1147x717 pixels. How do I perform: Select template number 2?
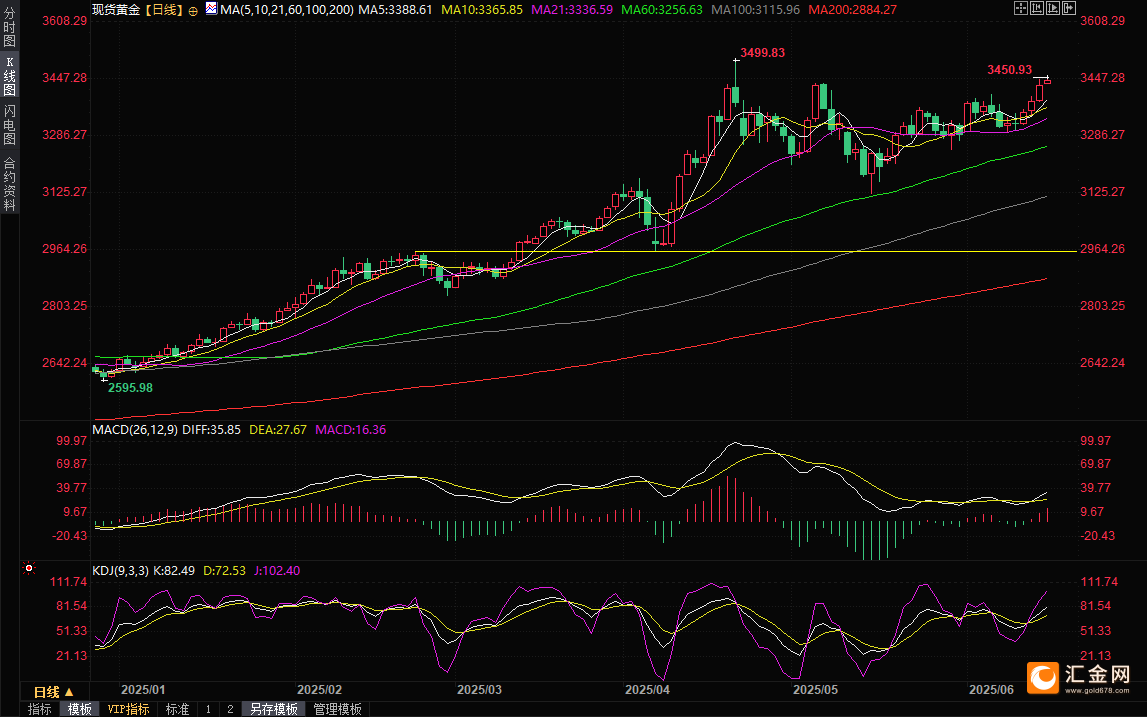[230, 709]
